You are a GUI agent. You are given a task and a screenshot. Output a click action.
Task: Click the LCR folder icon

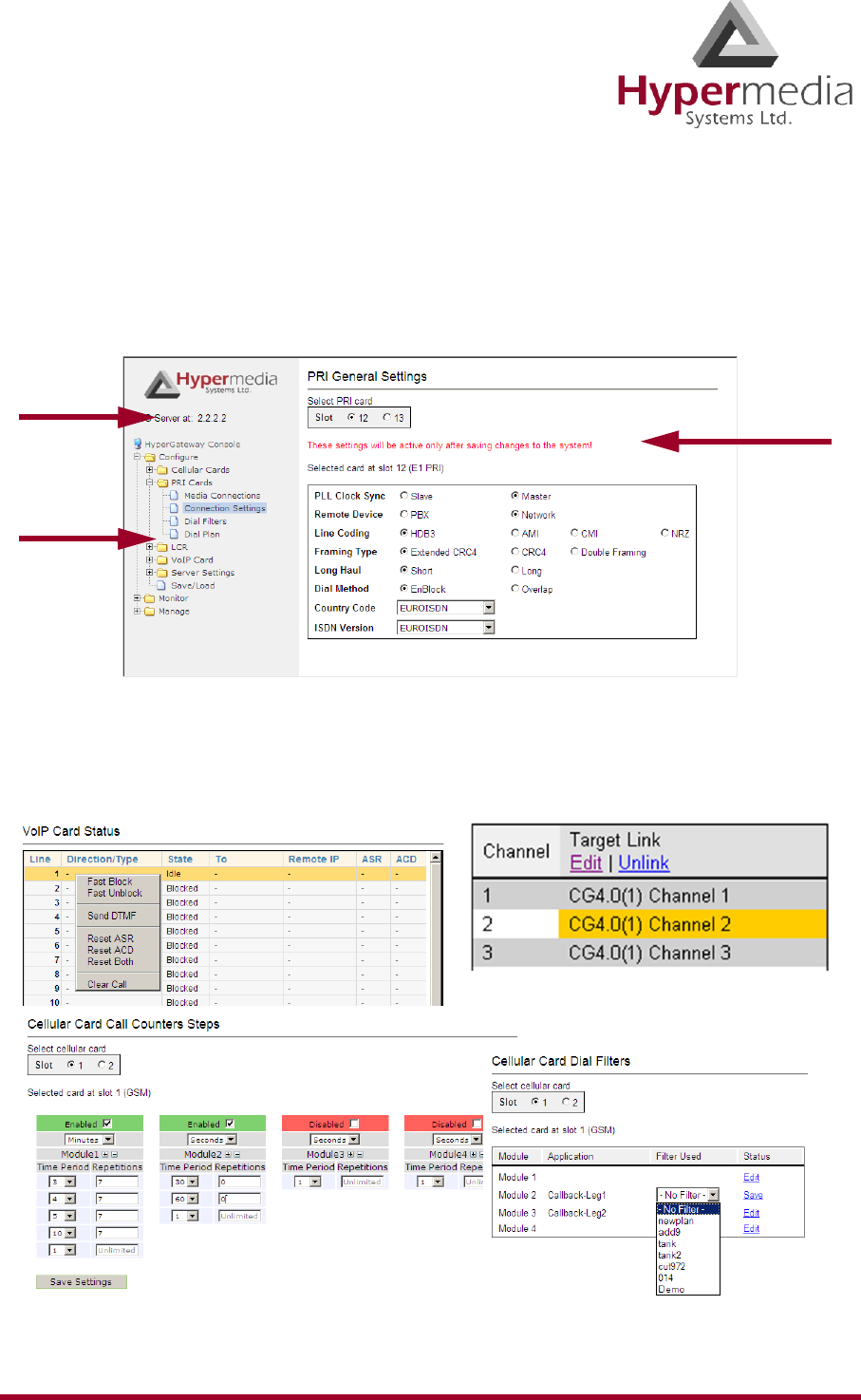pos(162,547)
